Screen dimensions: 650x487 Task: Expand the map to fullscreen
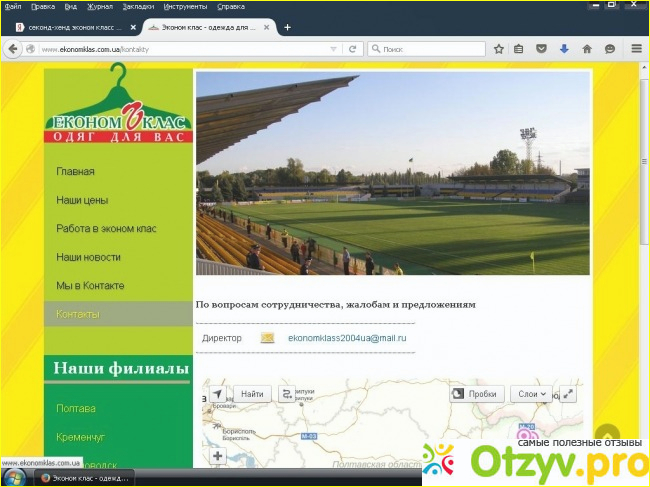click(x=568, y=394)
